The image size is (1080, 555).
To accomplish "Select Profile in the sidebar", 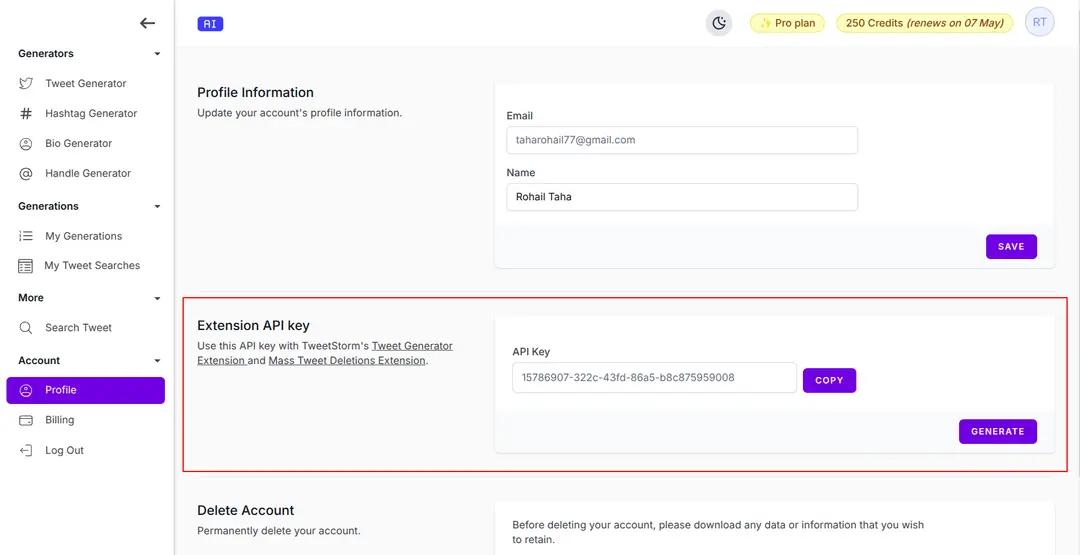I will (85, 390).
